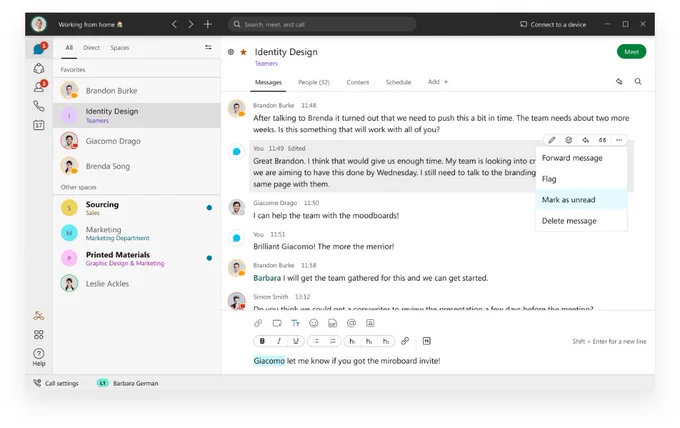Screen dimensions: 680x428
Task: Open the Messaging tab in the sidebar
Action: pyautogui.click(x=39, y=49)
